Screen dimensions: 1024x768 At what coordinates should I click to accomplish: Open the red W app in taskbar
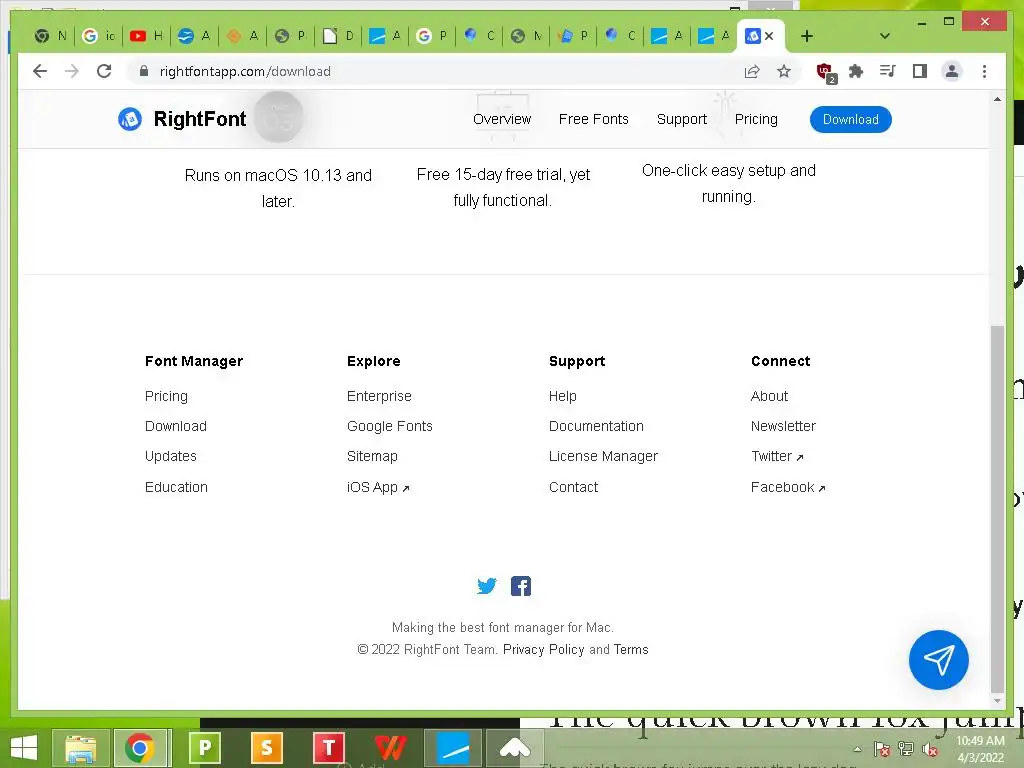click(391, 748)
